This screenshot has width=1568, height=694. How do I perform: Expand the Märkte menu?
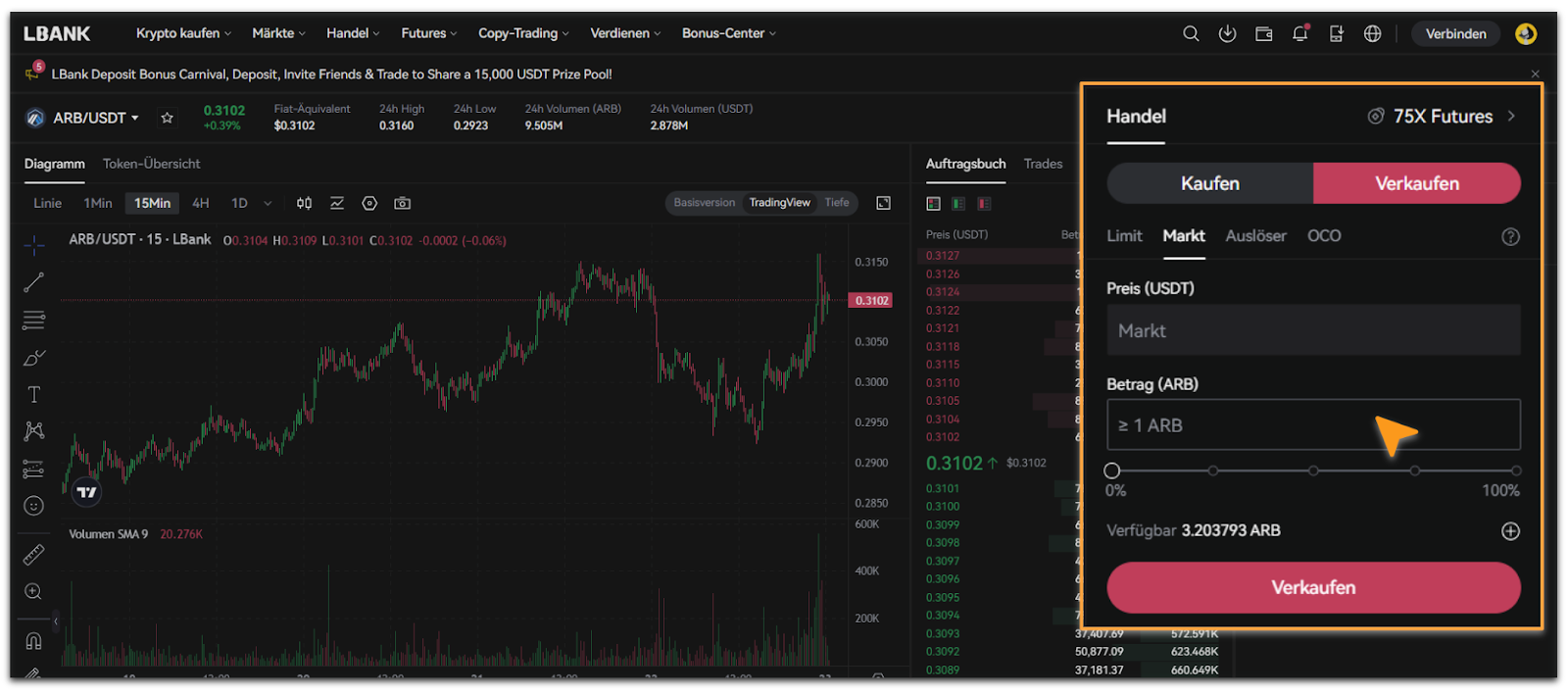click(x=278, y=33)
